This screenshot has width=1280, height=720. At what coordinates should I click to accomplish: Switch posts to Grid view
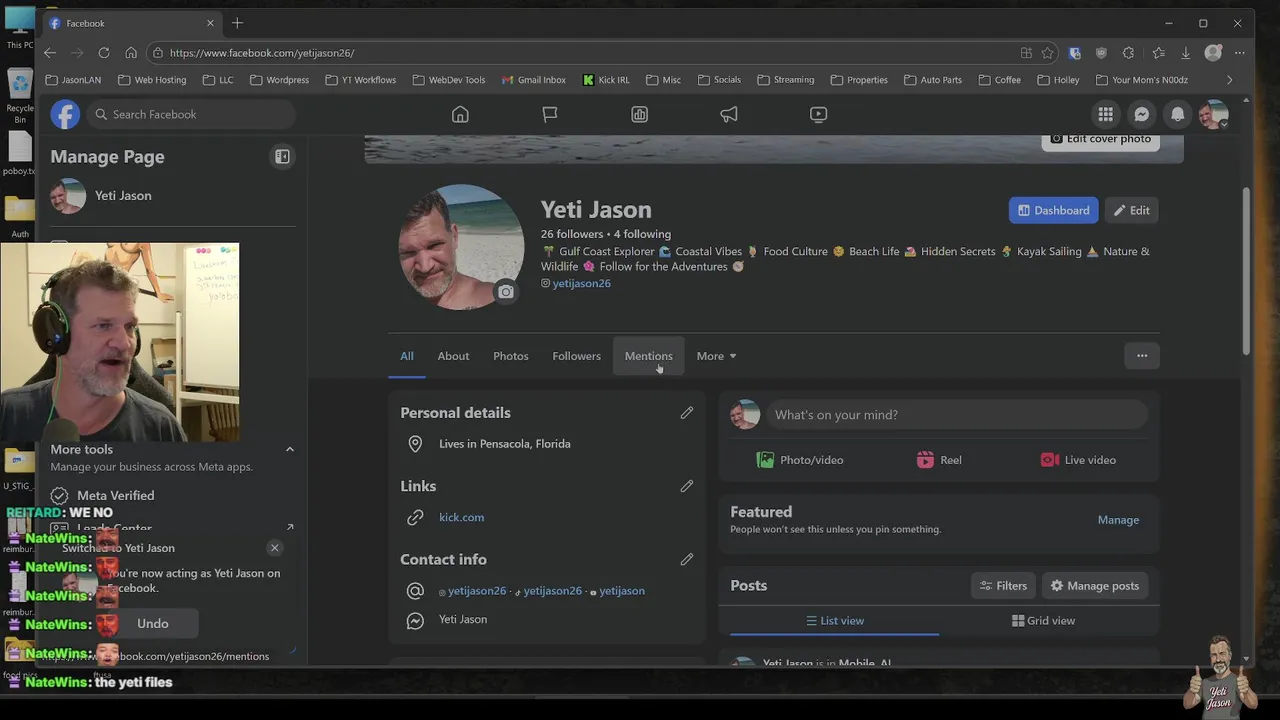coord(1044,621)
